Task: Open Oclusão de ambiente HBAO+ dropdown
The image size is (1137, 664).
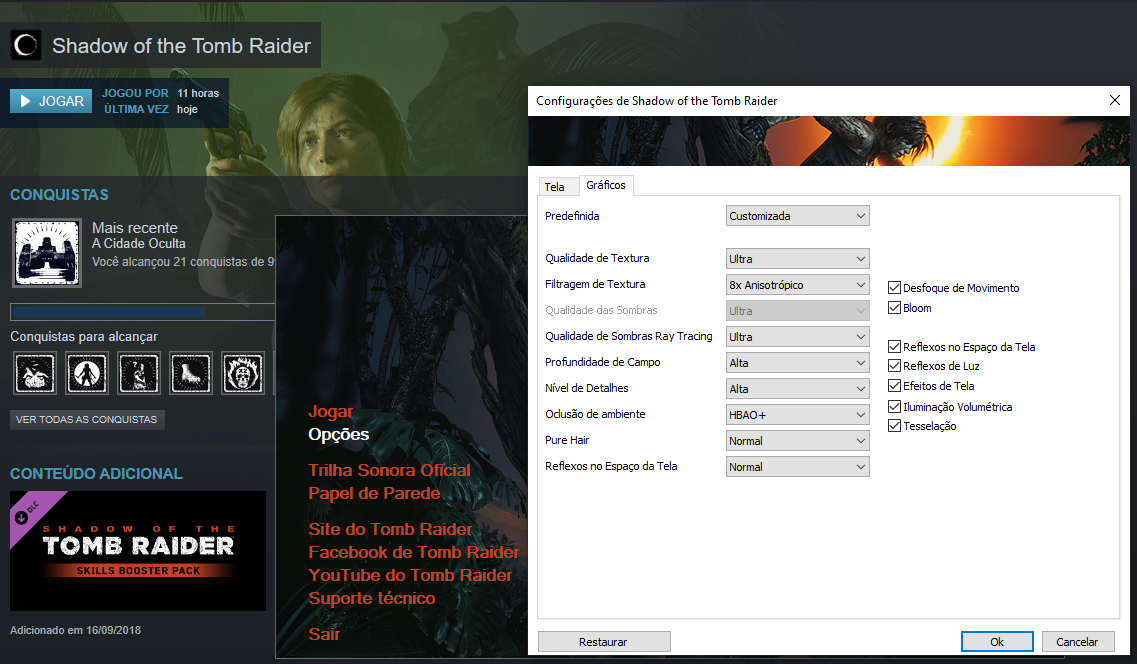Action: tap(798, 415)
